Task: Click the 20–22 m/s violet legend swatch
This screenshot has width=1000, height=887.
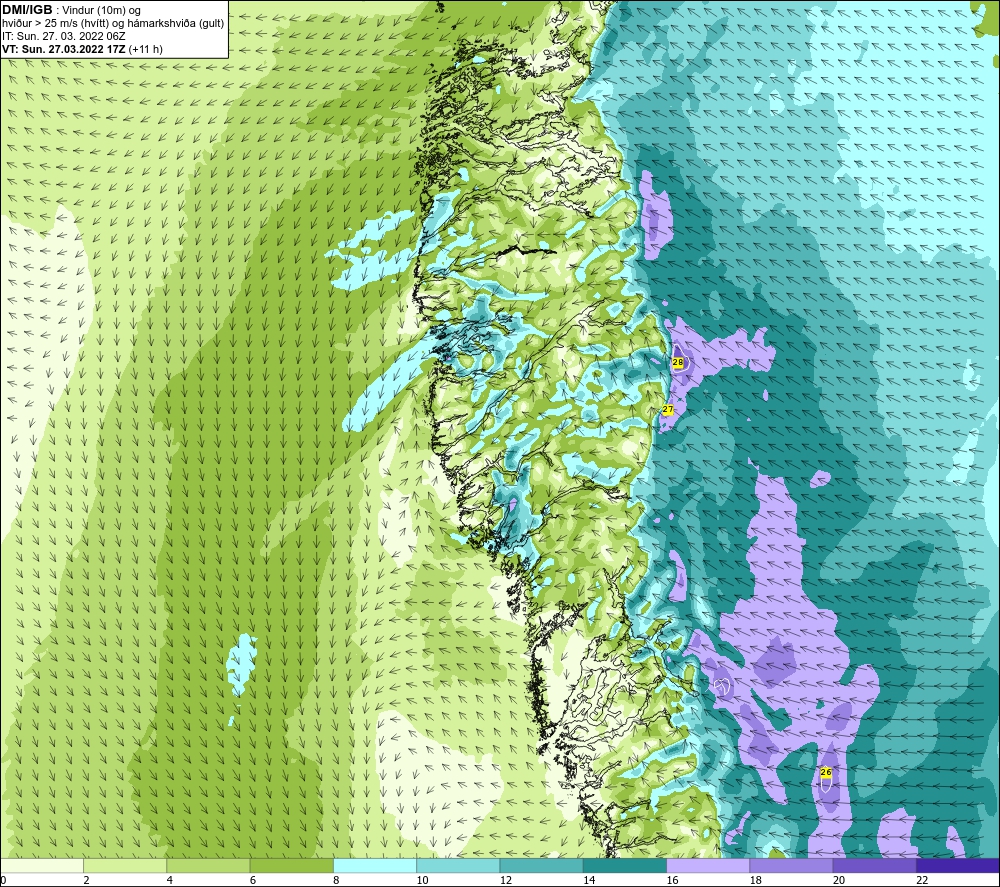Action: 874,865
